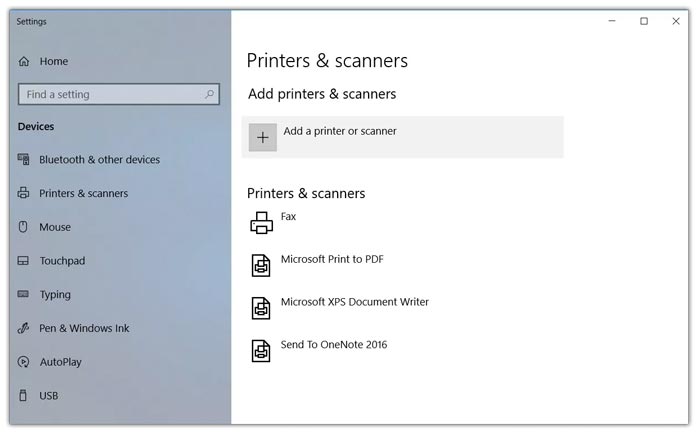Close the Settings window
This screenshot has width=700, height=435.
tap(676, 21)
